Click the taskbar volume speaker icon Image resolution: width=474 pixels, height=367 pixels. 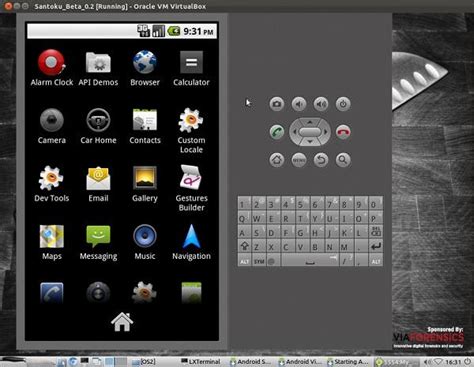[x=427, y=362]
